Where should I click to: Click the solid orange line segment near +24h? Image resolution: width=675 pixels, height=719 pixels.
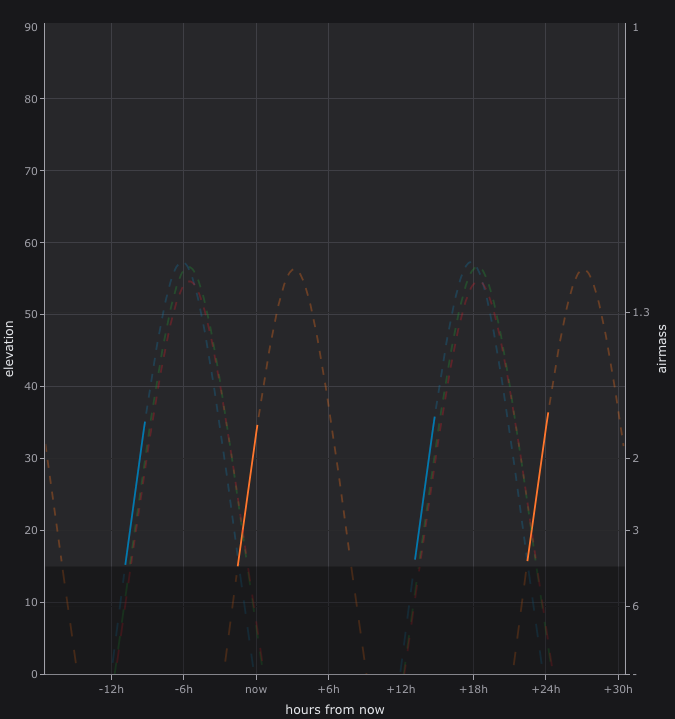coord(538,487)
